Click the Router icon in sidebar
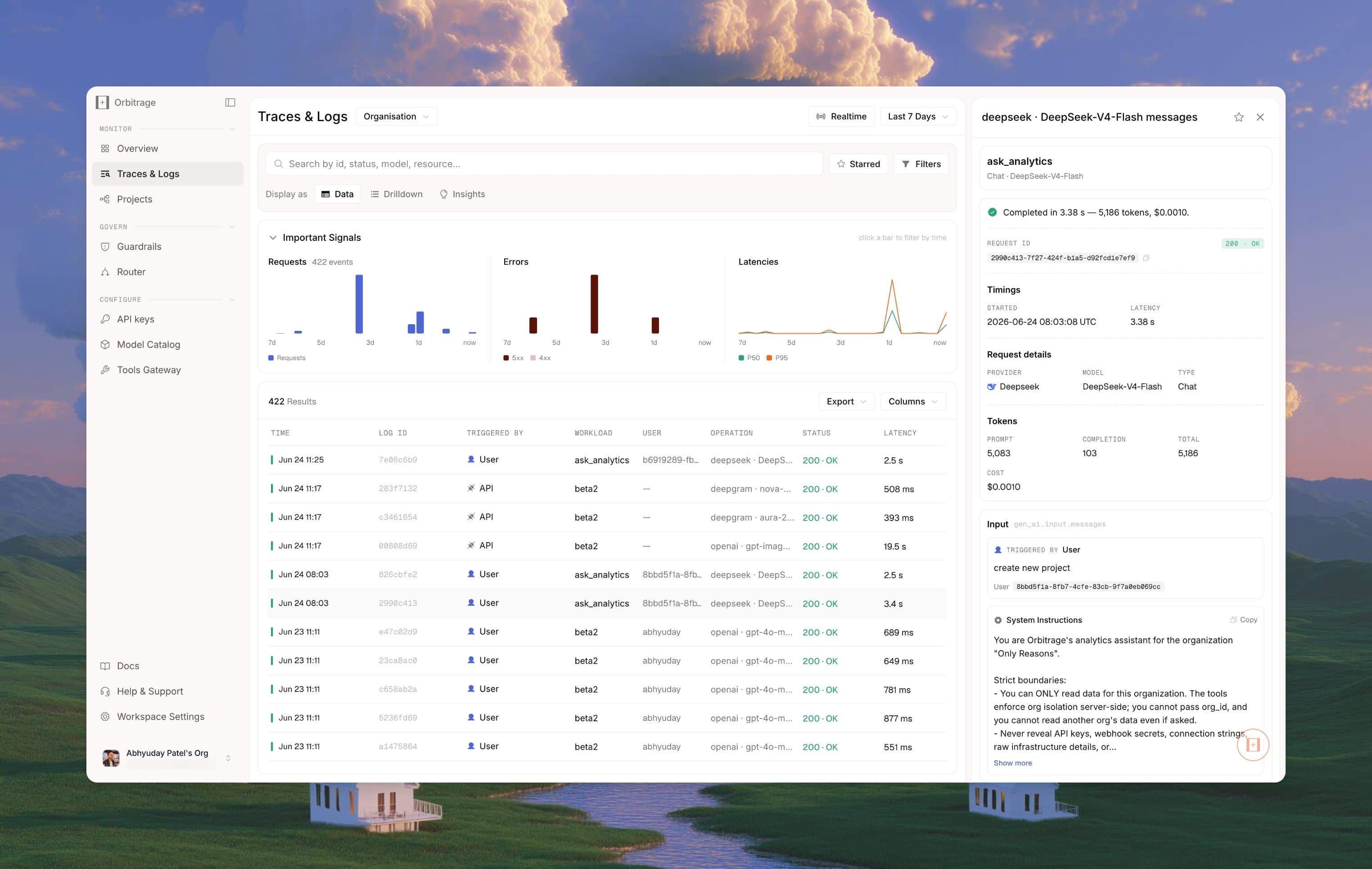 point(105,272)
